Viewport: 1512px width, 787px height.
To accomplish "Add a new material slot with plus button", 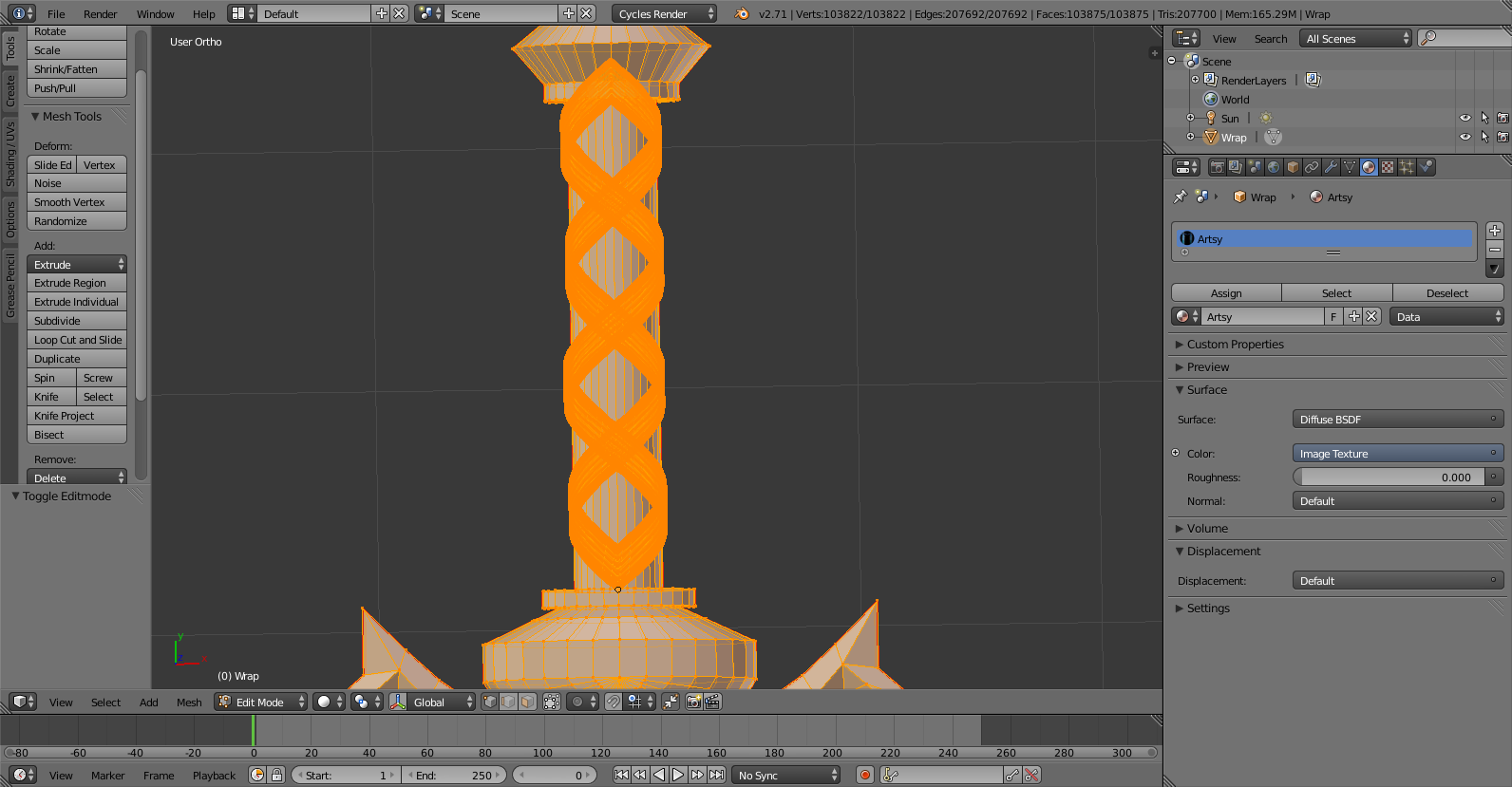I will [1495, 231].
